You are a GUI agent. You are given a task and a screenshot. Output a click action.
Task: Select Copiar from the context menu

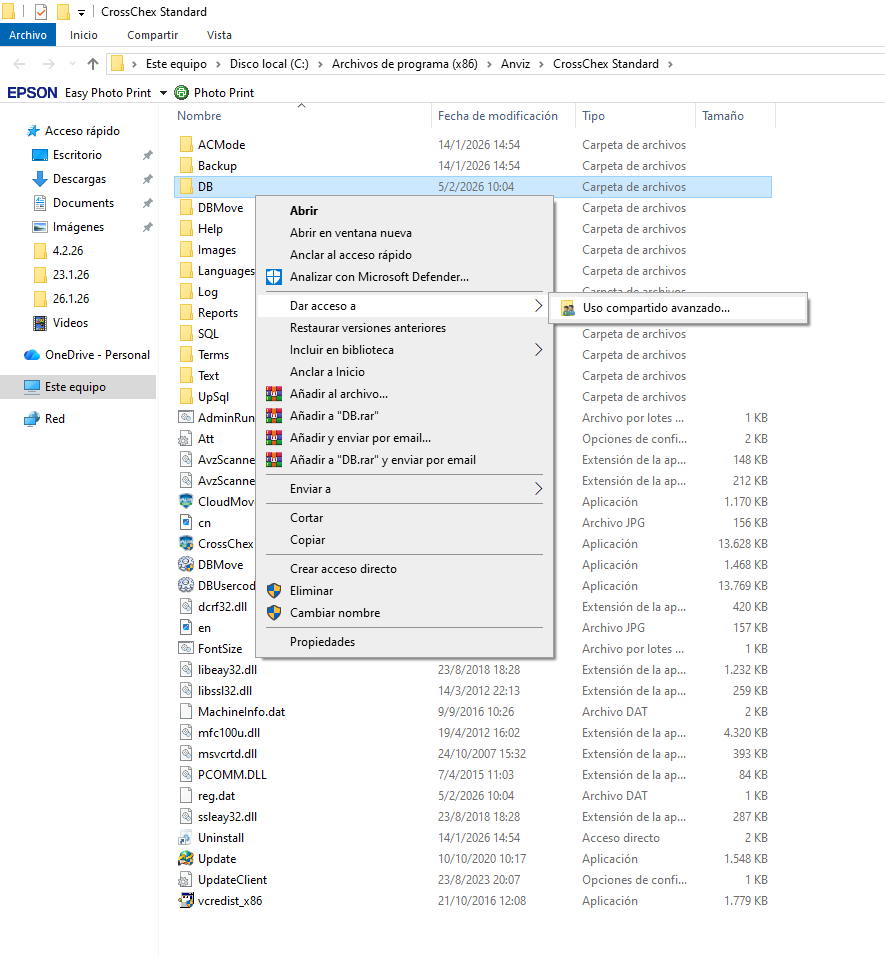click(405, 540)
